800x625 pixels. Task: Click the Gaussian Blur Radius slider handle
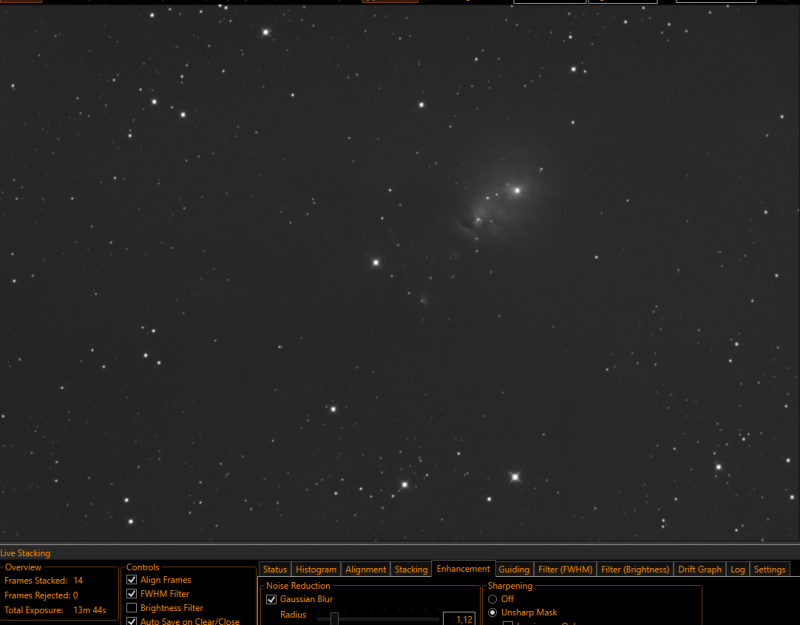tap(334, 619)
